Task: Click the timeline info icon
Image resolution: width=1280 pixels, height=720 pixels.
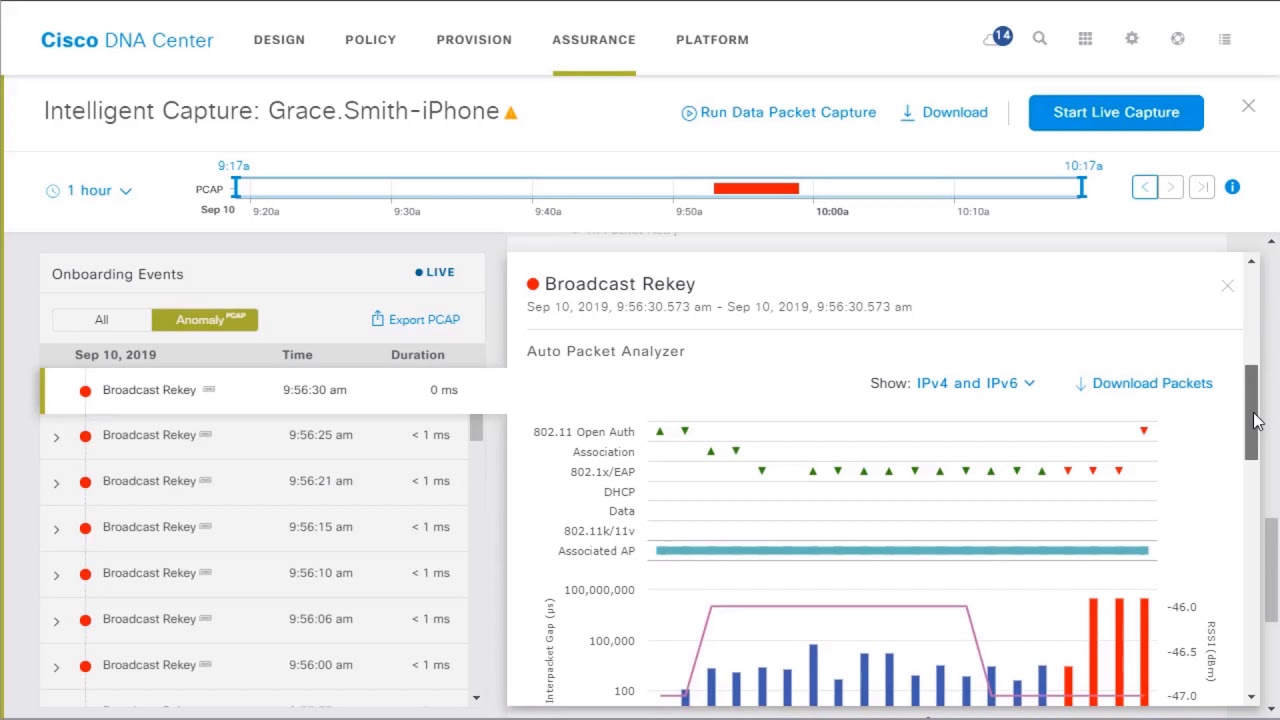Action: click(x=1232, y=187)
